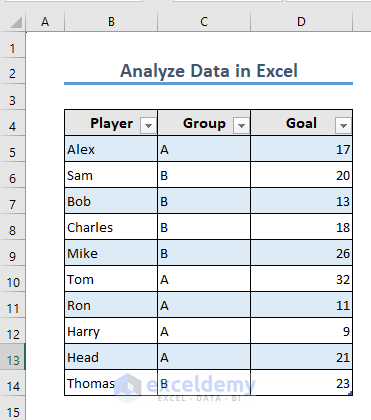Click Tom's goal value 32
This screenshot has height=420, width=371.
(301, 279)
